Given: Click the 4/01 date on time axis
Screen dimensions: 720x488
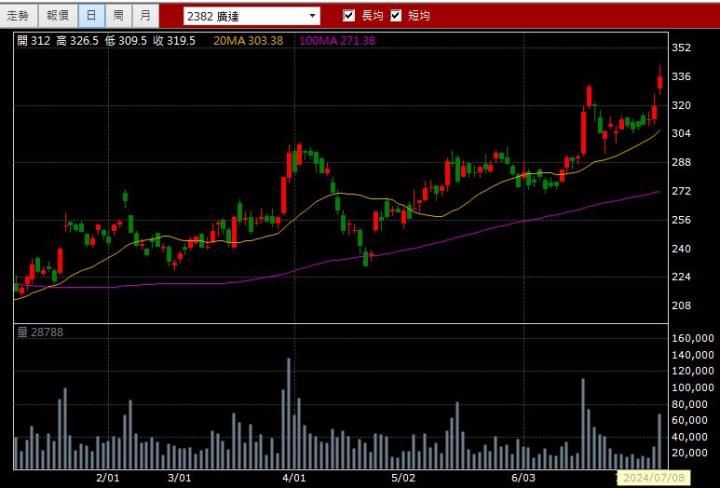Looking at the screenshot, I should (x=293, y=479).
